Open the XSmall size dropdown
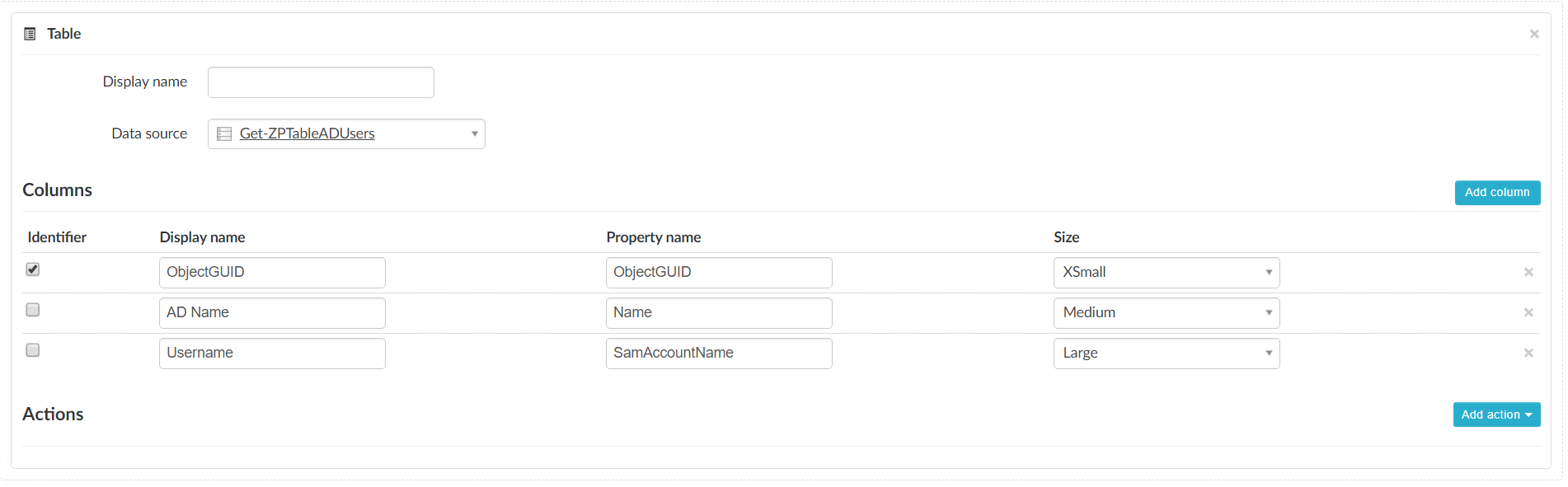 (1166, 273)
